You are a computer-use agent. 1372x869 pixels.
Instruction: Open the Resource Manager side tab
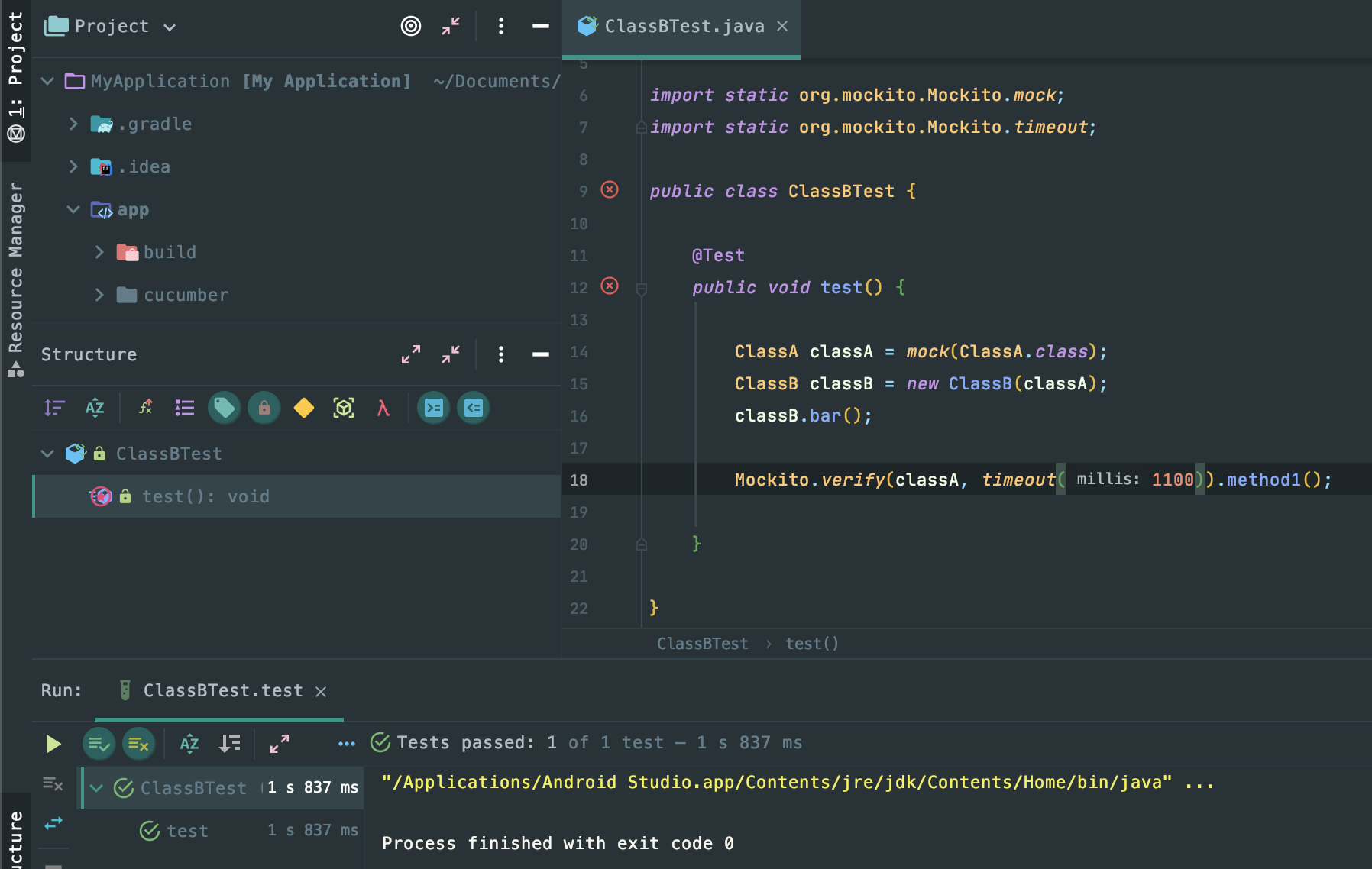coord(16,279)
